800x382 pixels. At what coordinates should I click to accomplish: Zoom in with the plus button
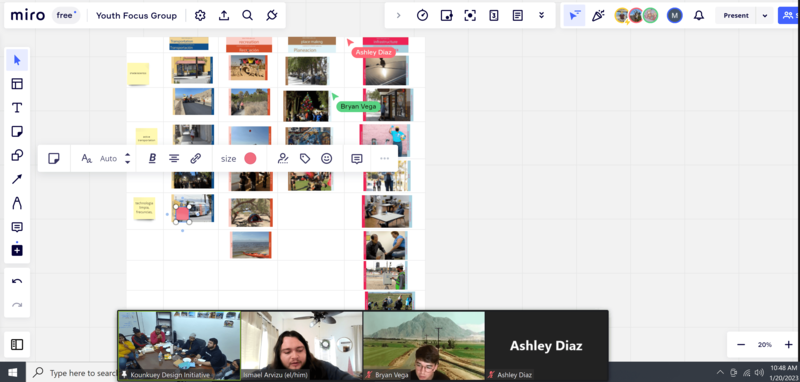coord(788,345)
